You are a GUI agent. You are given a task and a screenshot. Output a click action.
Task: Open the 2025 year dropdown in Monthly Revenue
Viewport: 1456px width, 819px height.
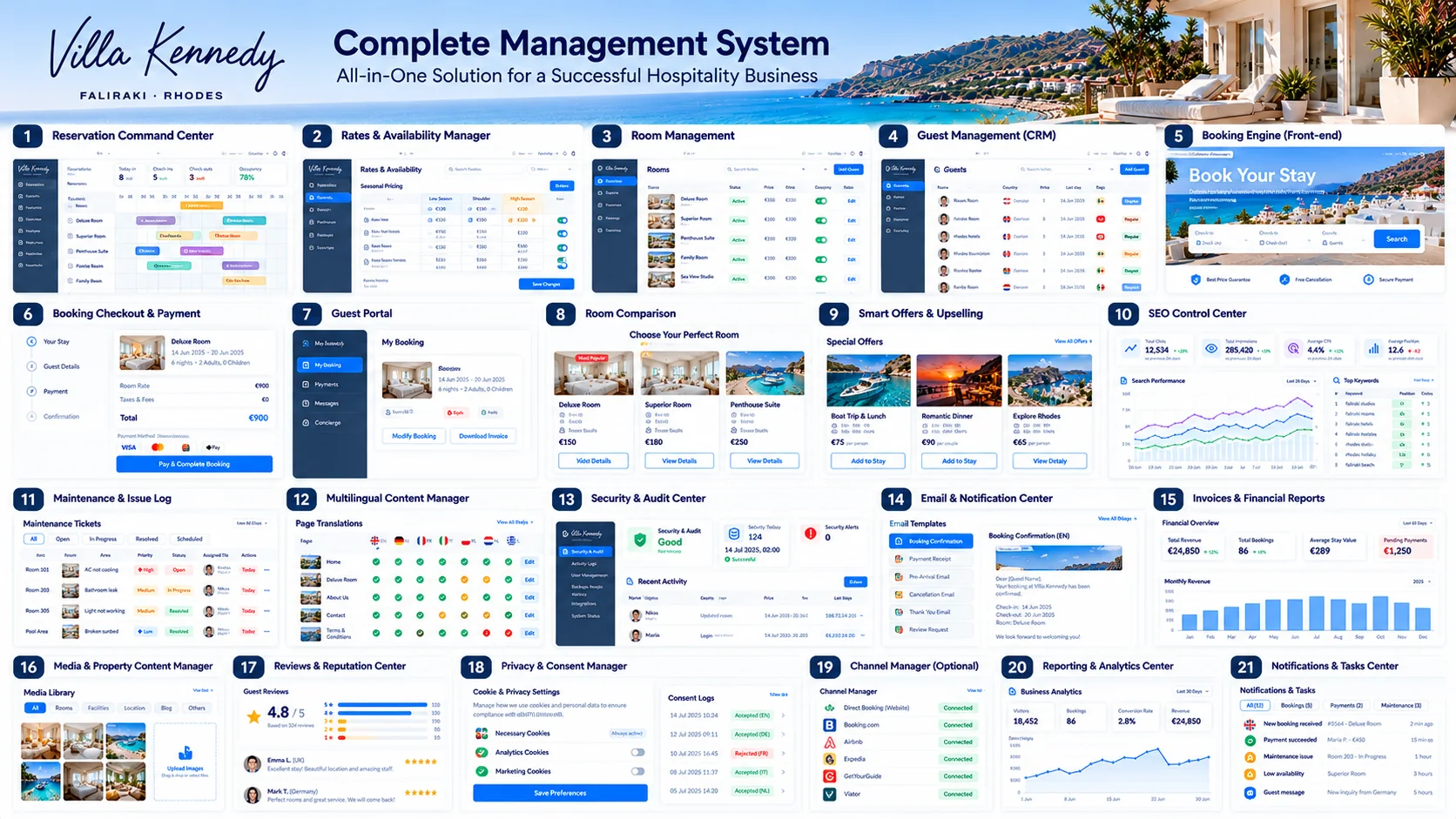tap(1423, 581)
